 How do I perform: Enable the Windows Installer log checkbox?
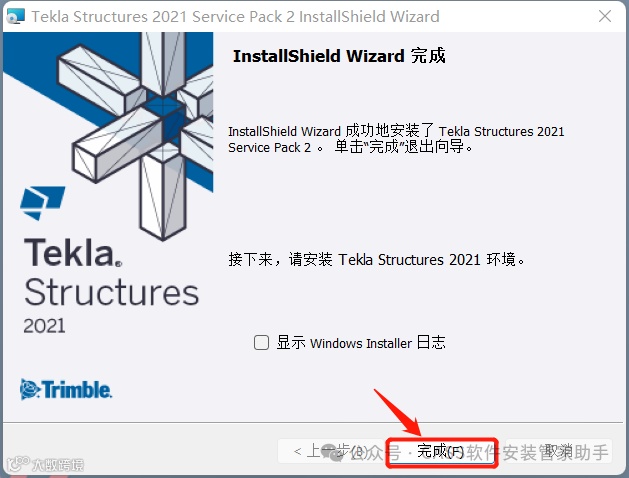point(261,343)
